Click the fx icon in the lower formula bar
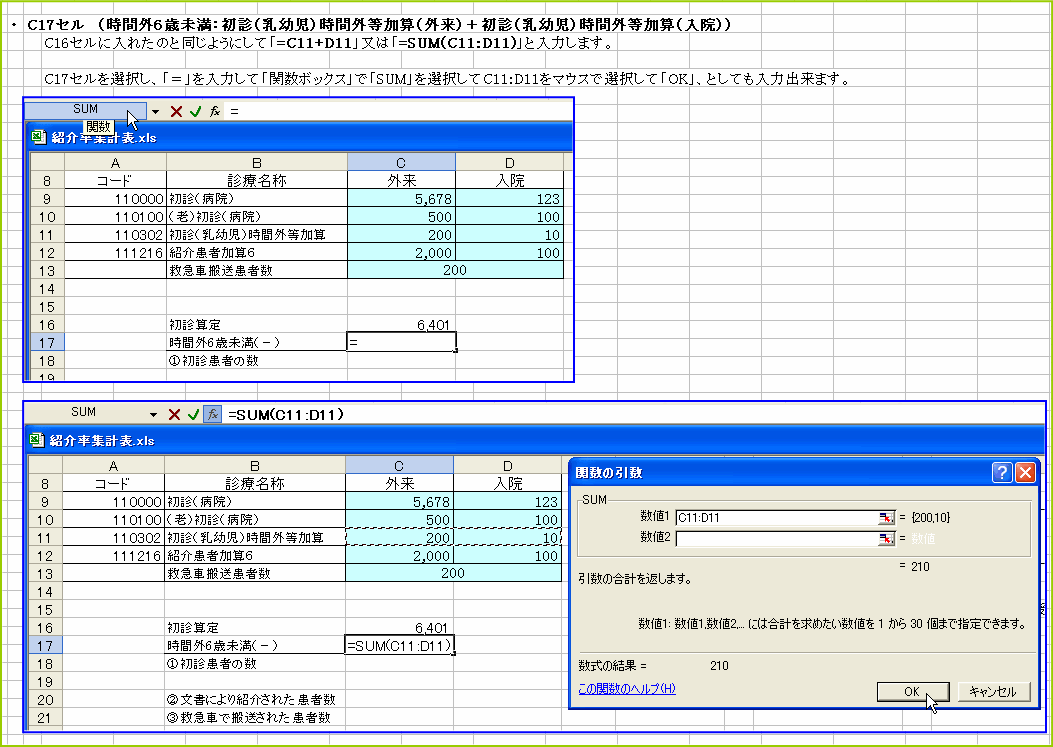1053x747 pixels. click(210, 412)
